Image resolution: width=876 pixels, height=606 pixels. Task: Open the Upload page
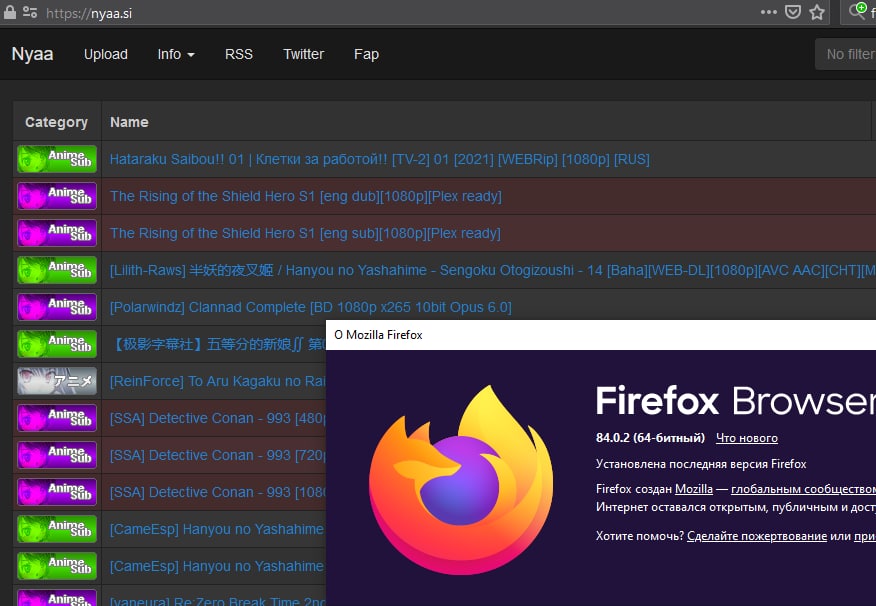(x=106, y=54)
